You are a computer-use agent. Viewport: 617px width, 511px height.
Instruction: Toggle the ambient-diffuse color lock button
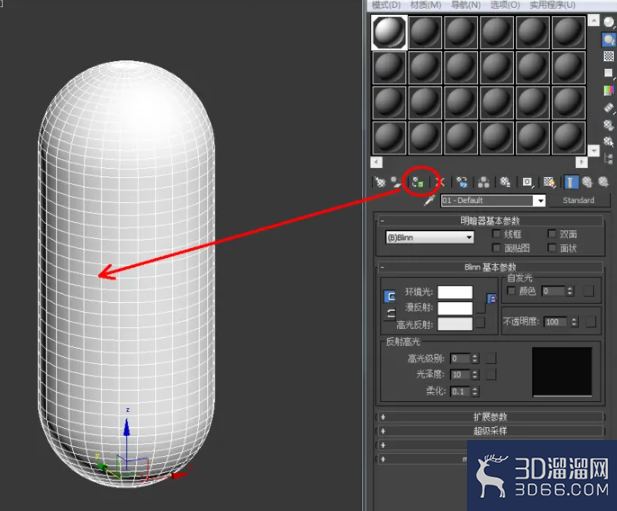(389, 296)
